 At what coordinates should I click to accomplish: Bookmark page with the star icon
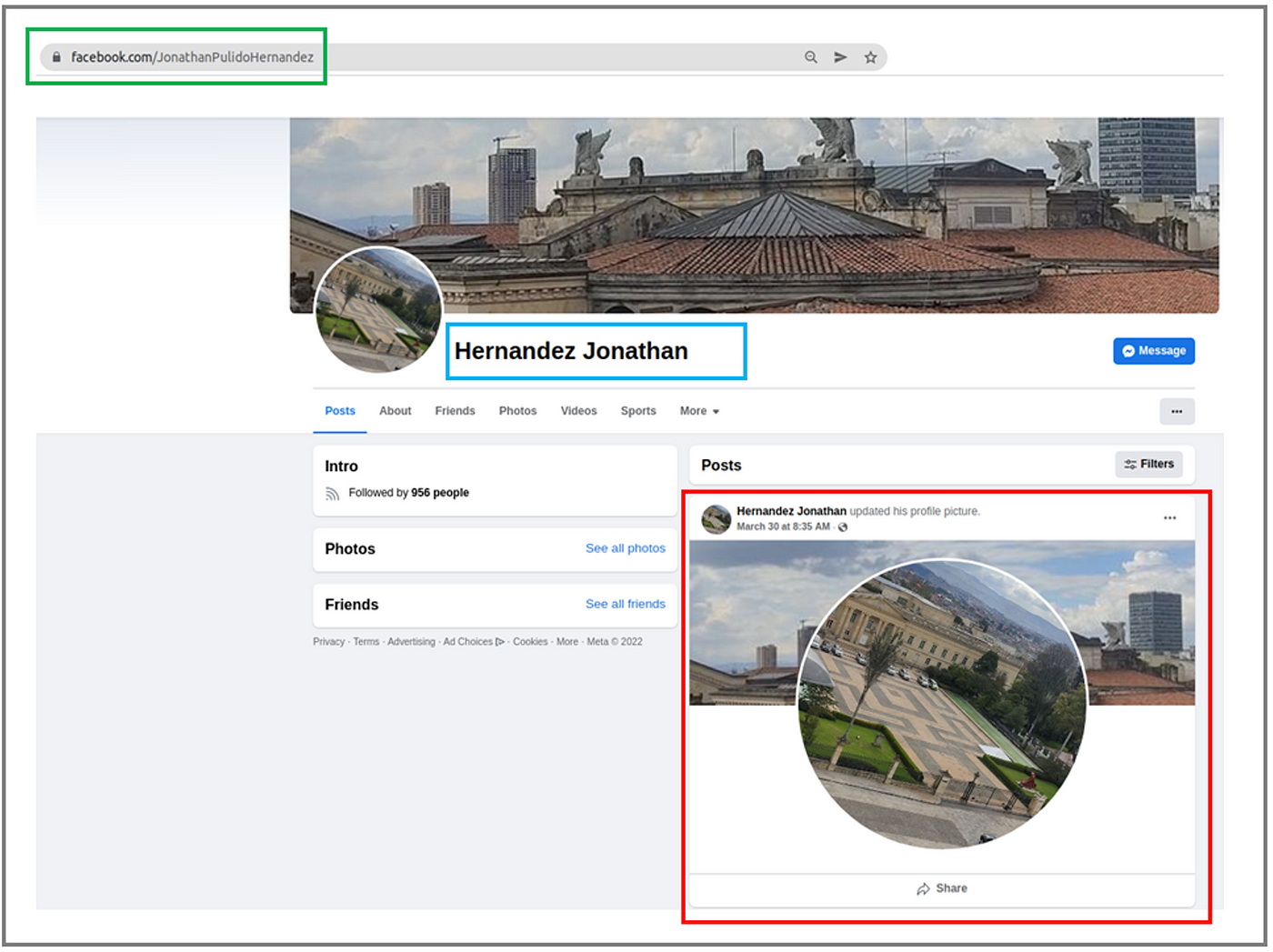click(870, 57)
